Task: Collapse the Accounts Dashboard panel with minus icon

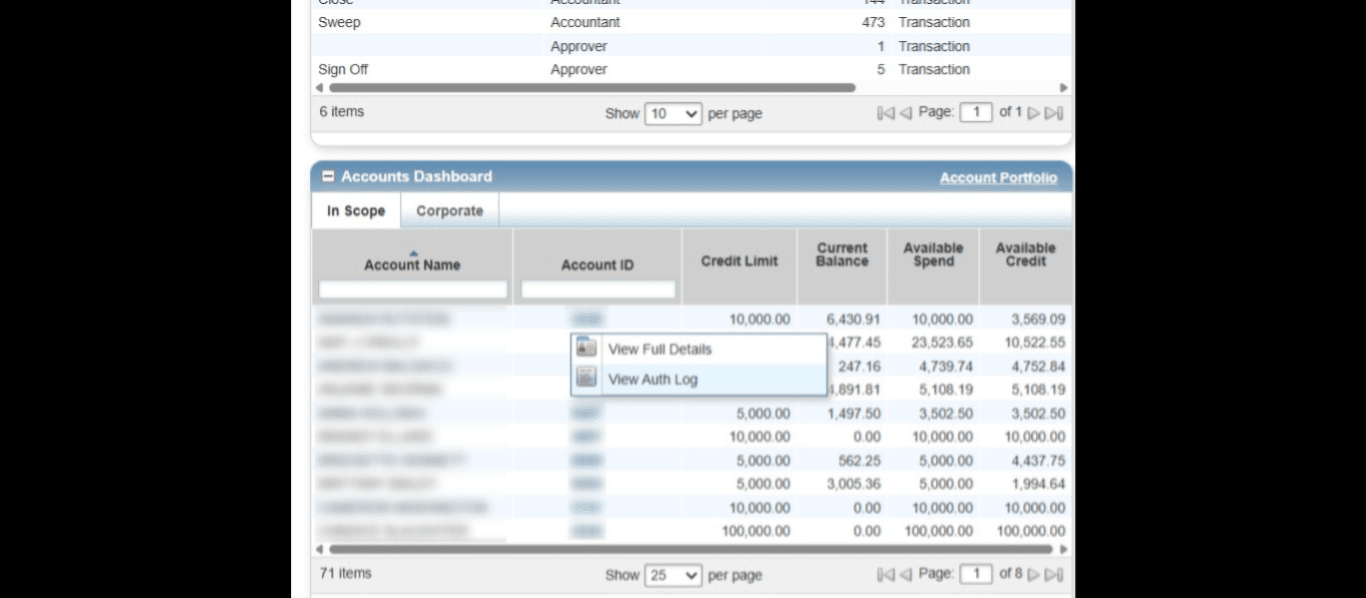Action: coord(328,177)
